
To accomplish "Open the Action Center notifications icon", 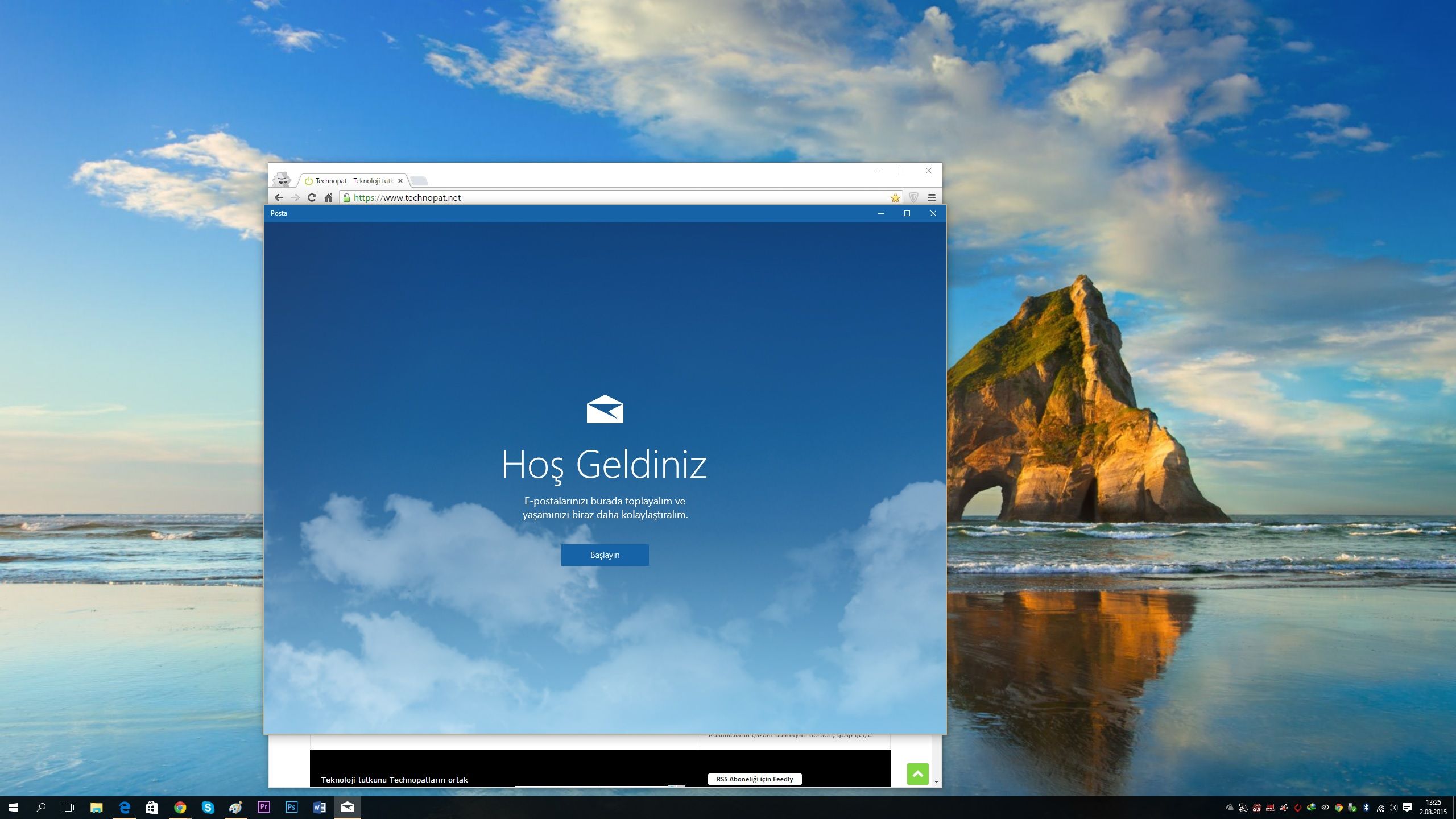I will 1407,808.
